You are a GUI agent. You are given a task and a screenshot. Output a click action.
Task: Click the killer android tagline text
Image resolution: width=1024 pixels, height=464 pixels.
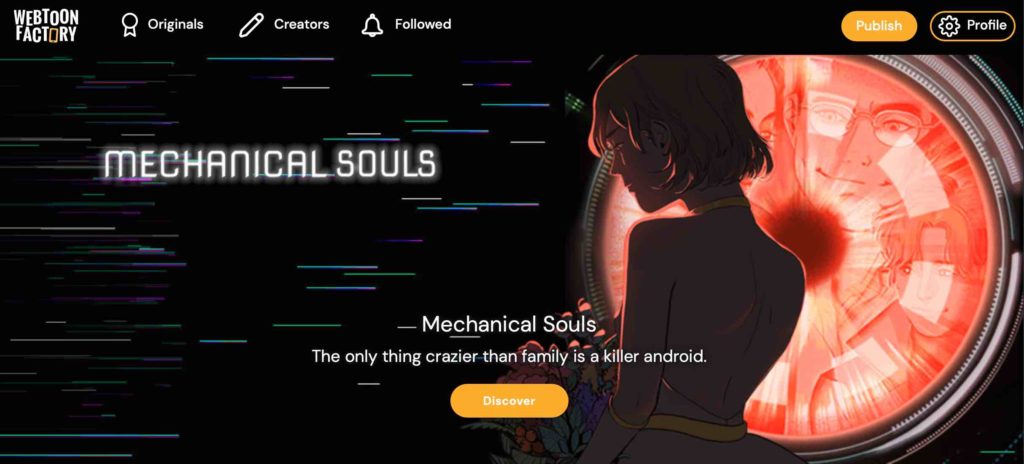pyautogui.click(x=509, y=357)
